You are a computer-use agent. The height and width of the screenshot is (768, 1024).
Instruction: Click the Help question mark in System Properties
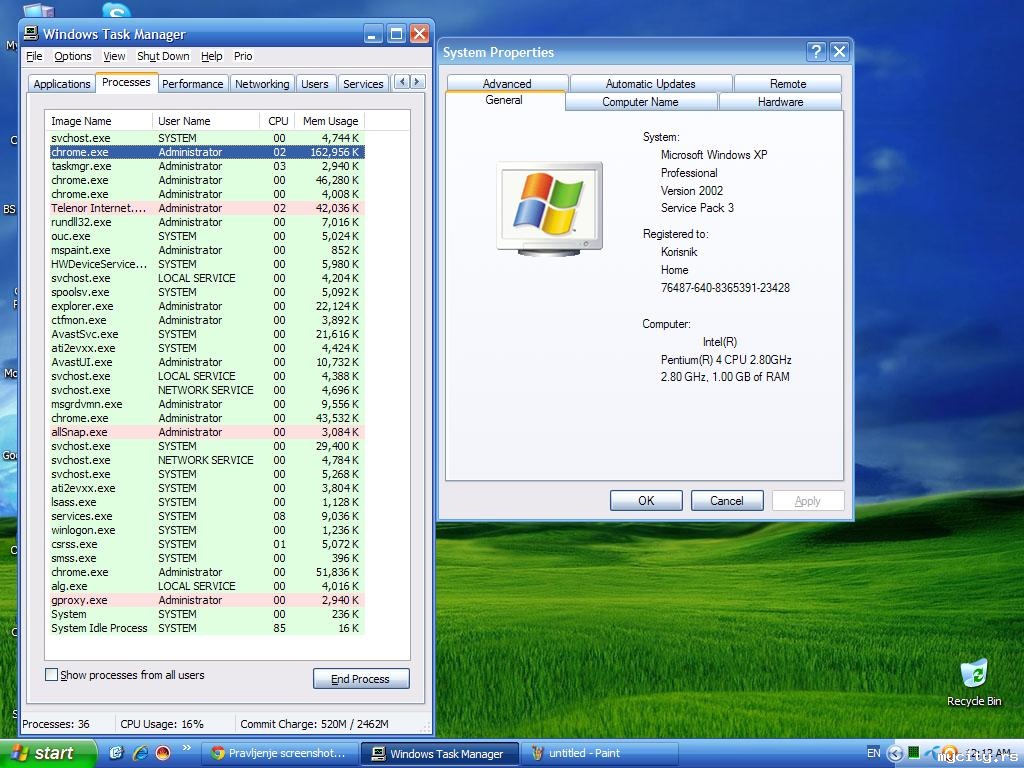pos(816,52)
